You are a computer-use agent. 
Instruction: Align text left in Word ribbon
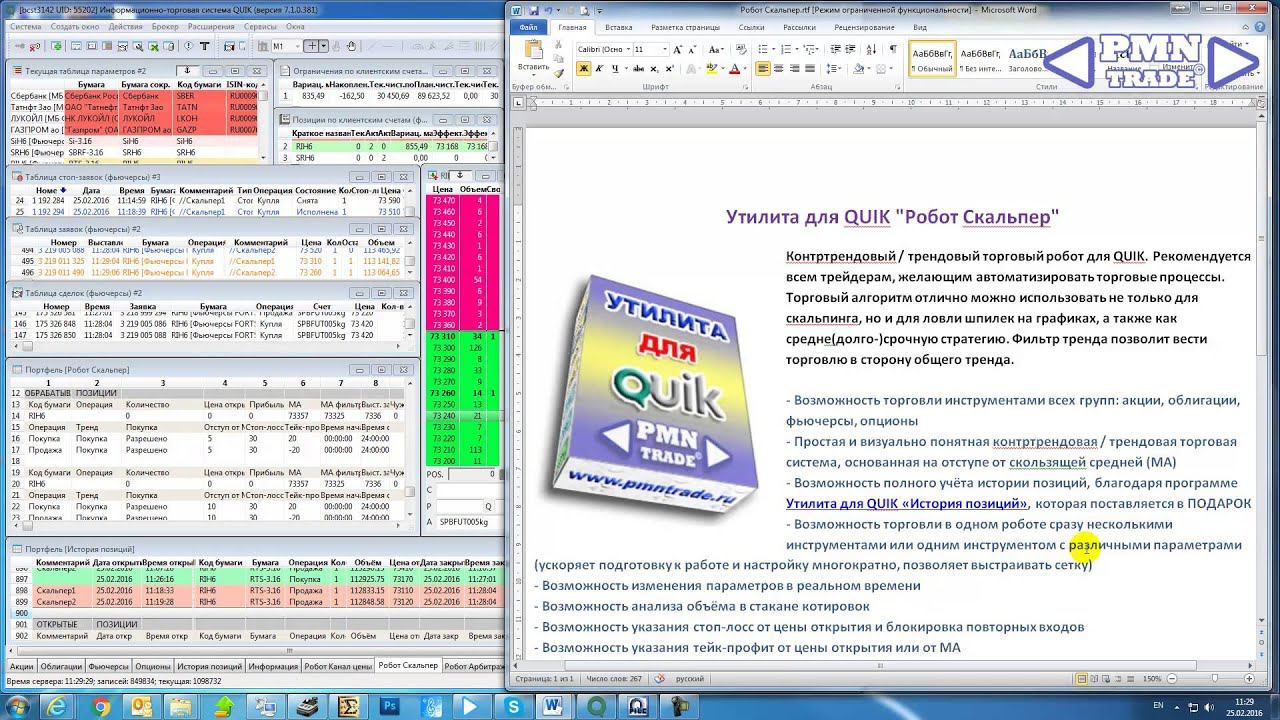(x=763, y=68)
